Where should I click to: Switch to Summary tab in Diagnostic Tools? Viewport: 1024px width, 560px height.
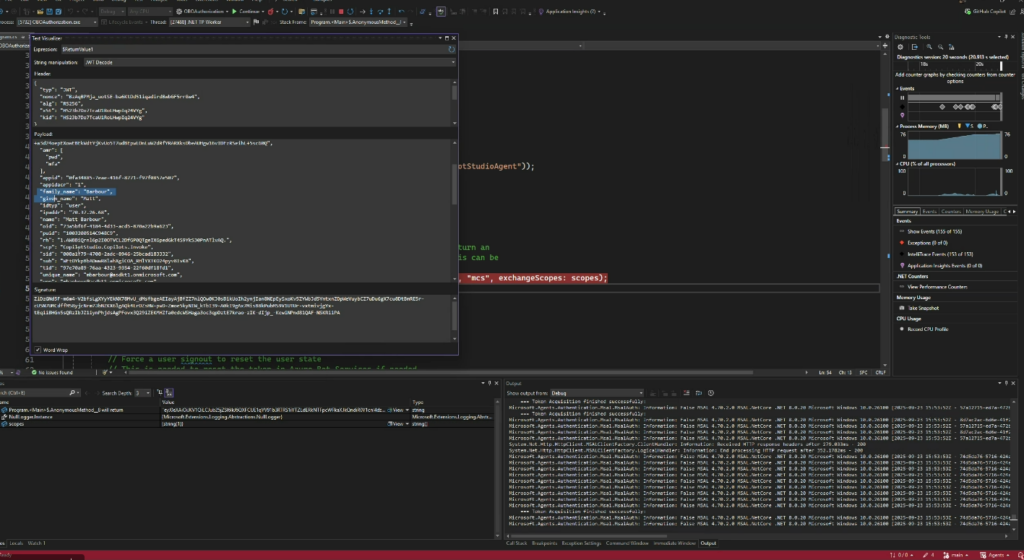point(906,211)
